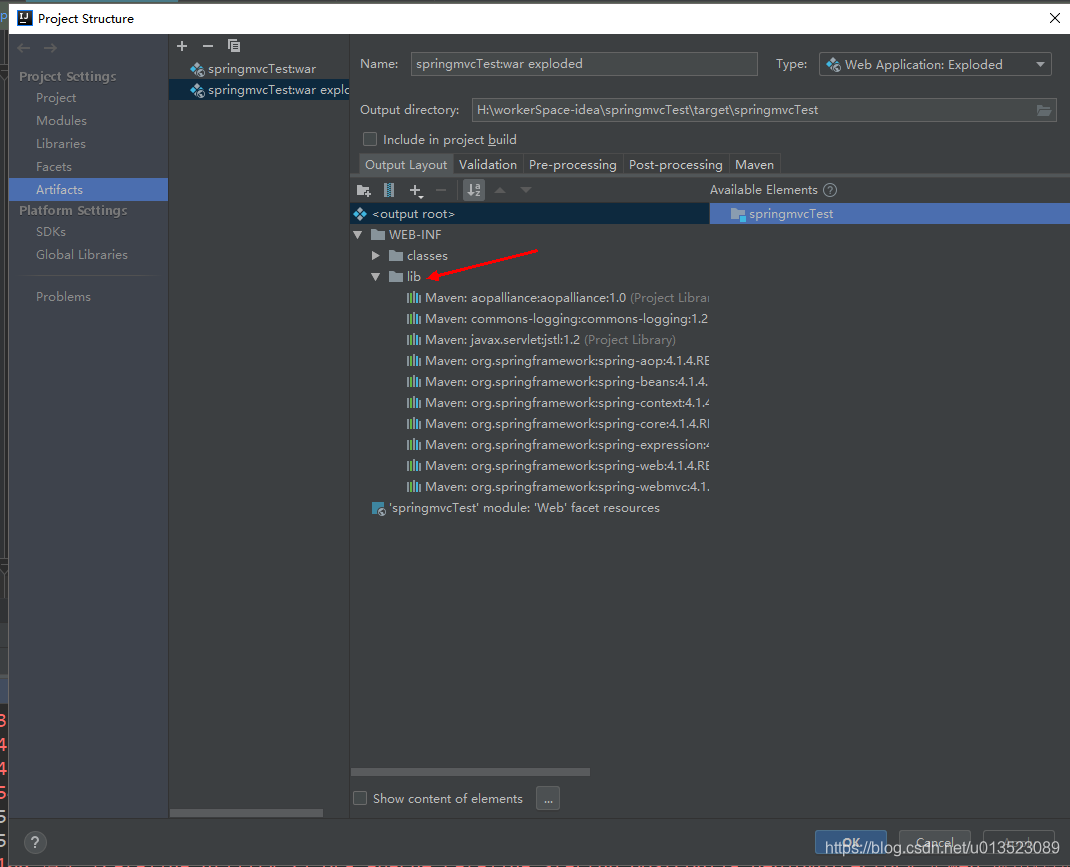Add a new artifact with the plus icon
This screenshot has width=1070, height=867.
182,46
